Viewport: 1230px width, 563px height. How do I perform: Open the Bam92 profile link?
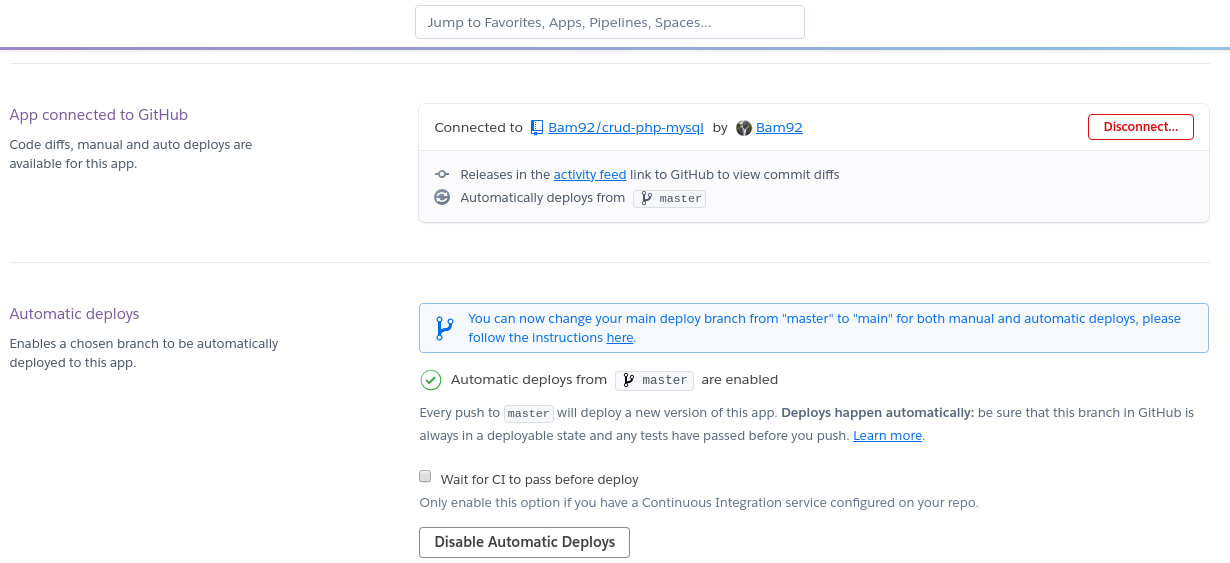point(779,128)
